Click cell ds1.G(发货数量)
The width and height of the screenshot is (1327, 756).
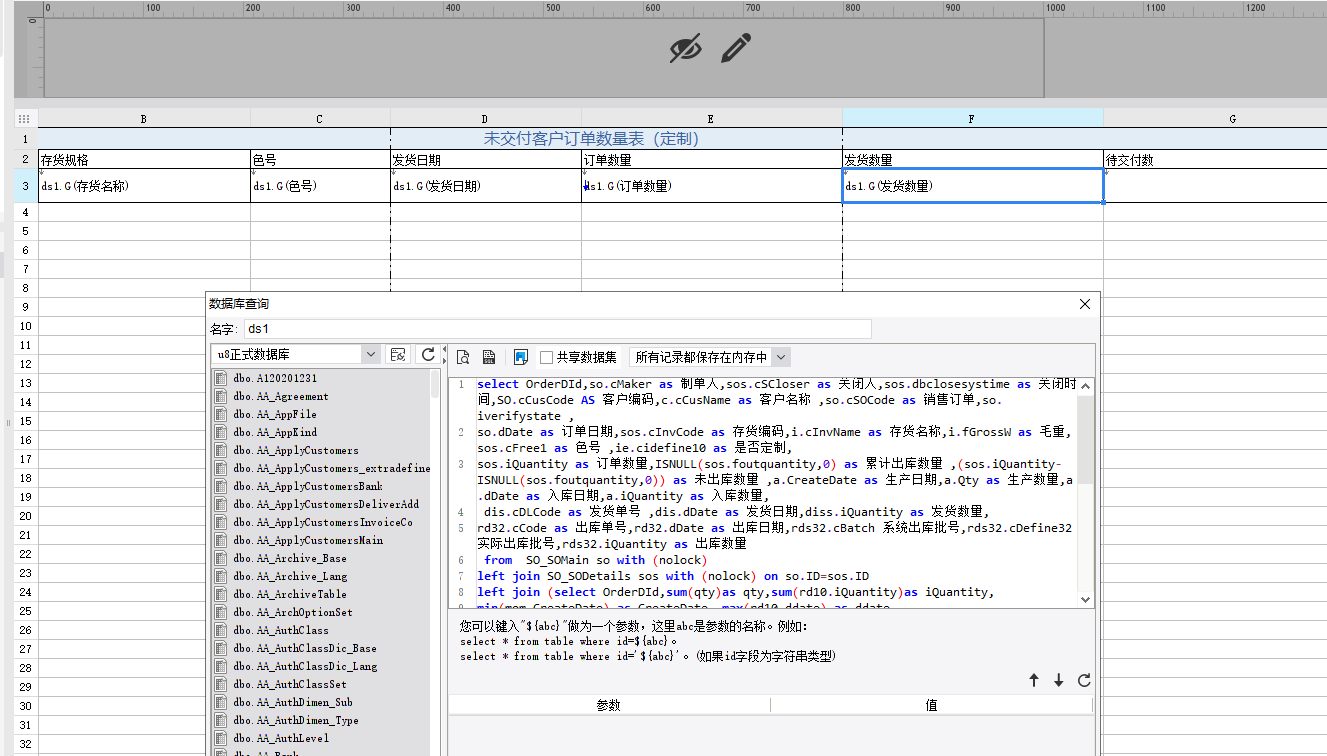pyautogui.click(x=972, y=186)
